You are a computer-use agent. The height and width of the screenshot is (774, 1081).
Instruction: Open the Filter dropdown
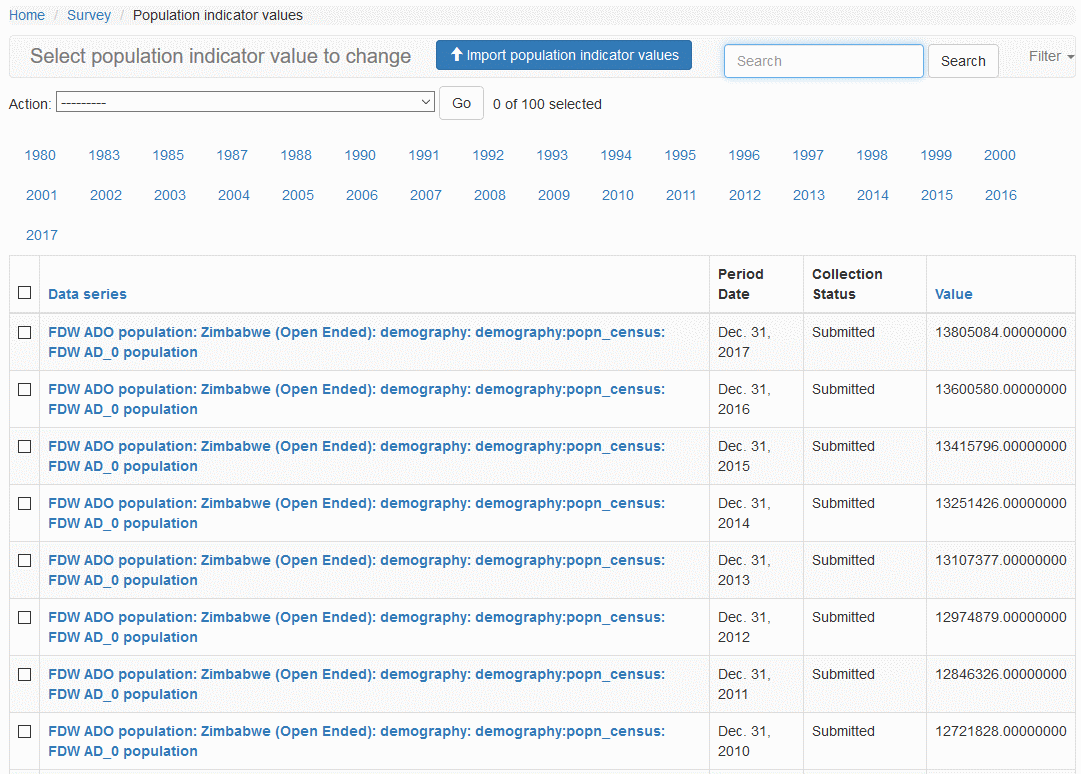(x=1050, y=57)
